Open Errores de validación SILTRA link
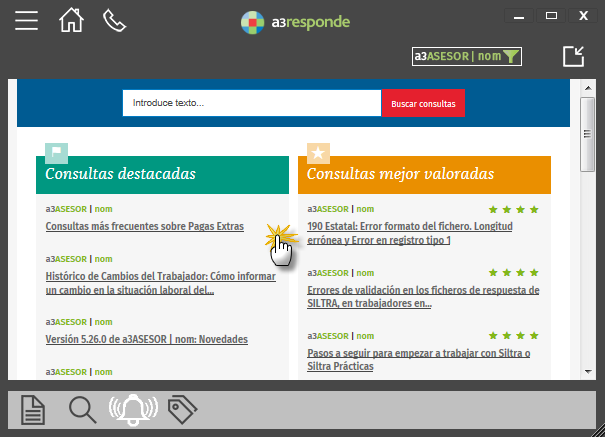 tap(423, 297)
